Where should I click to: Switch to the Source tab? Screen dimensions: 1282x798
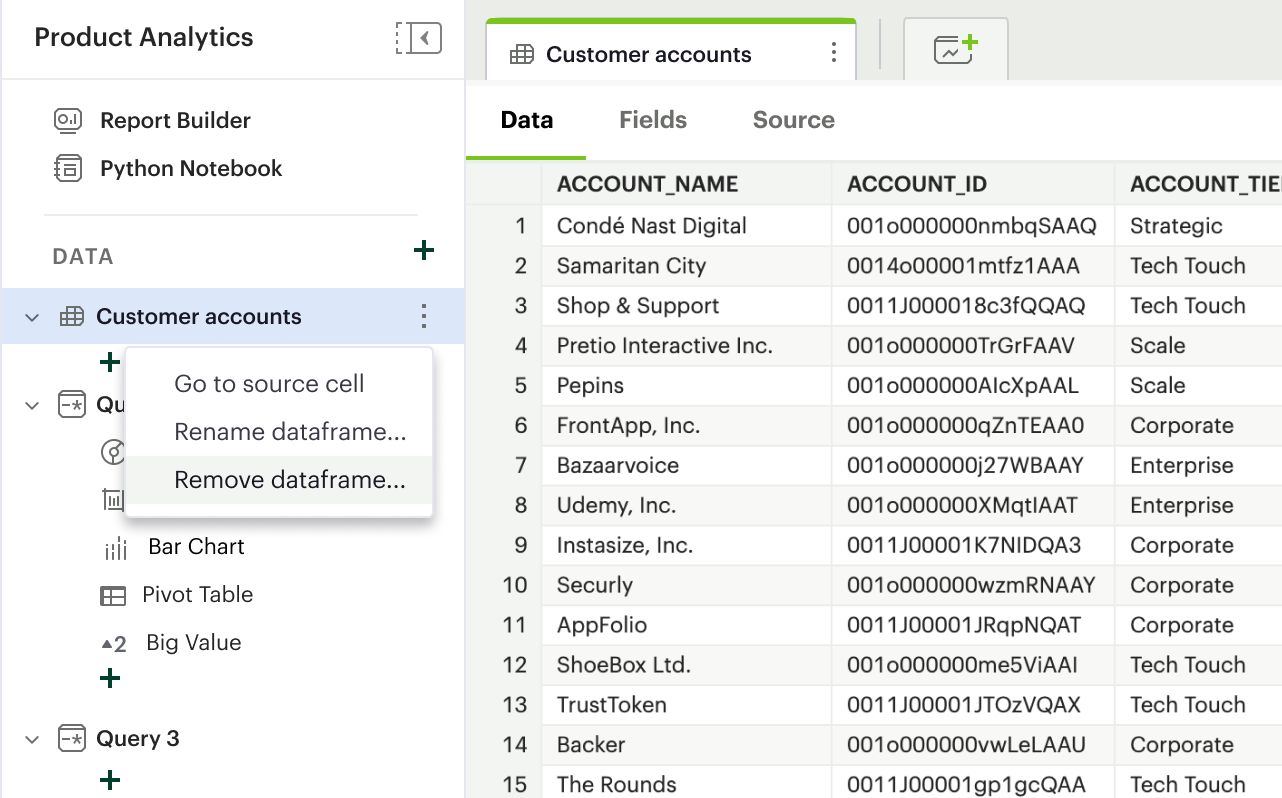pos(794,120)
